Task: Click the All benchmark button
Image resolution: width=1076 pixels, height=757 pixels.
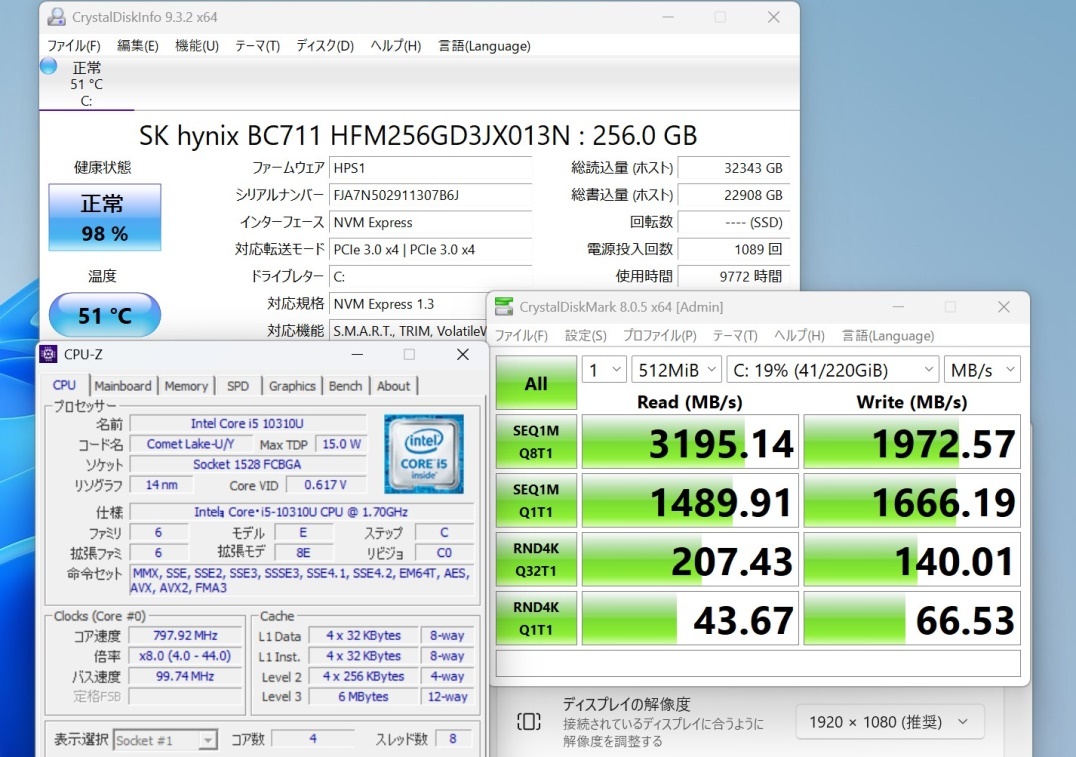Action: [536, 383]
